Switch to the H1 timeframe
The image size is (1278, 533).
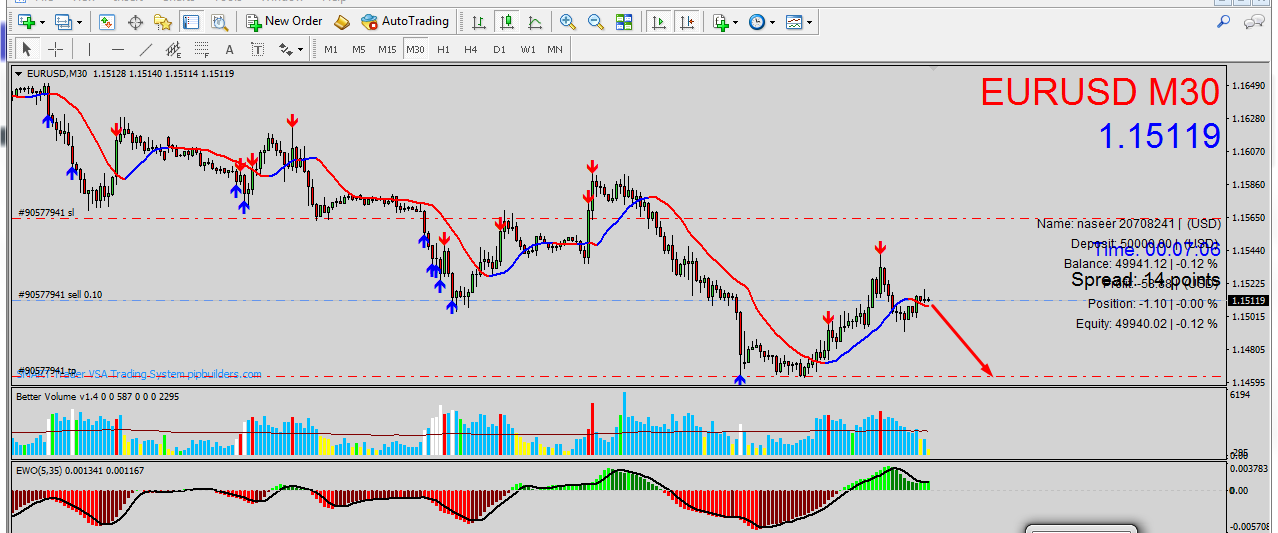[443, 49]
